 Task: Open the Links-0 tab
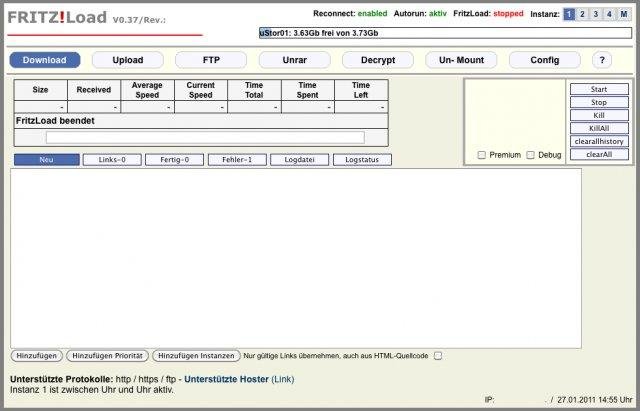[x=112, y=160]
